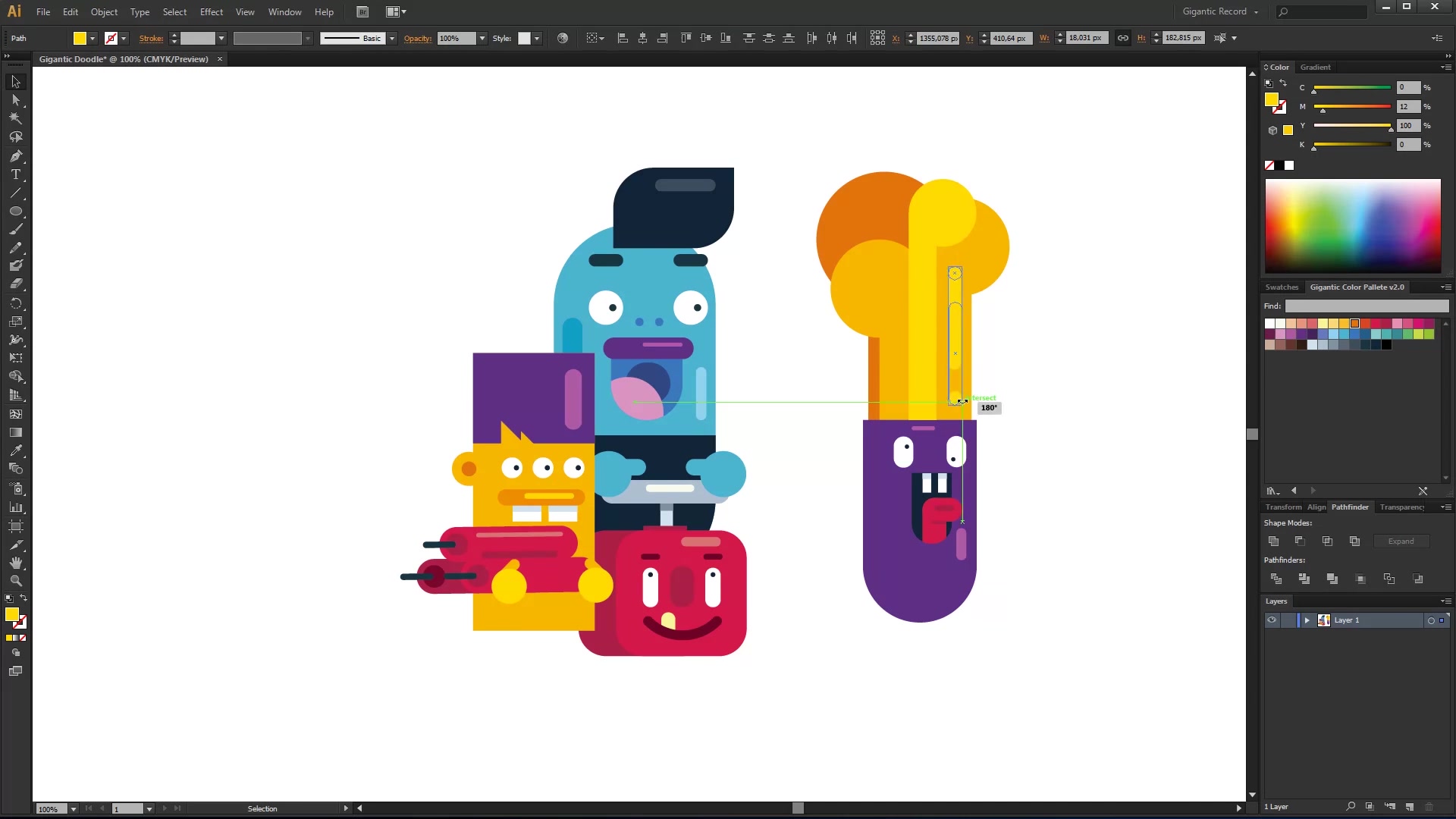Switch to the Swatches tab
Viewport: 1456px width, 819px height.
point(1282,287)
